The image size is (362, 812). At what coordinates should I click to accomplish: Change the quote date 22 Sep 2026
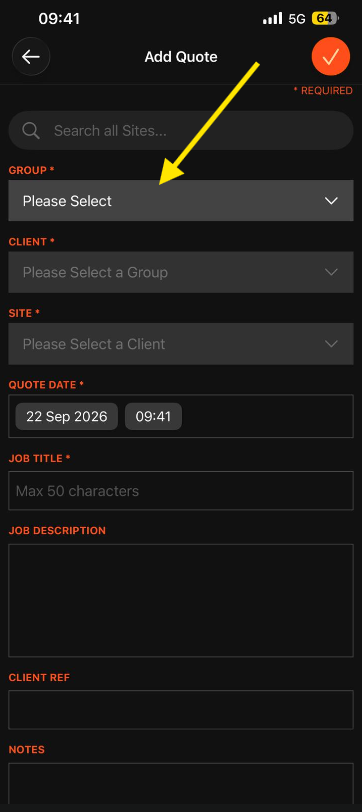click(x=67, y=416)
